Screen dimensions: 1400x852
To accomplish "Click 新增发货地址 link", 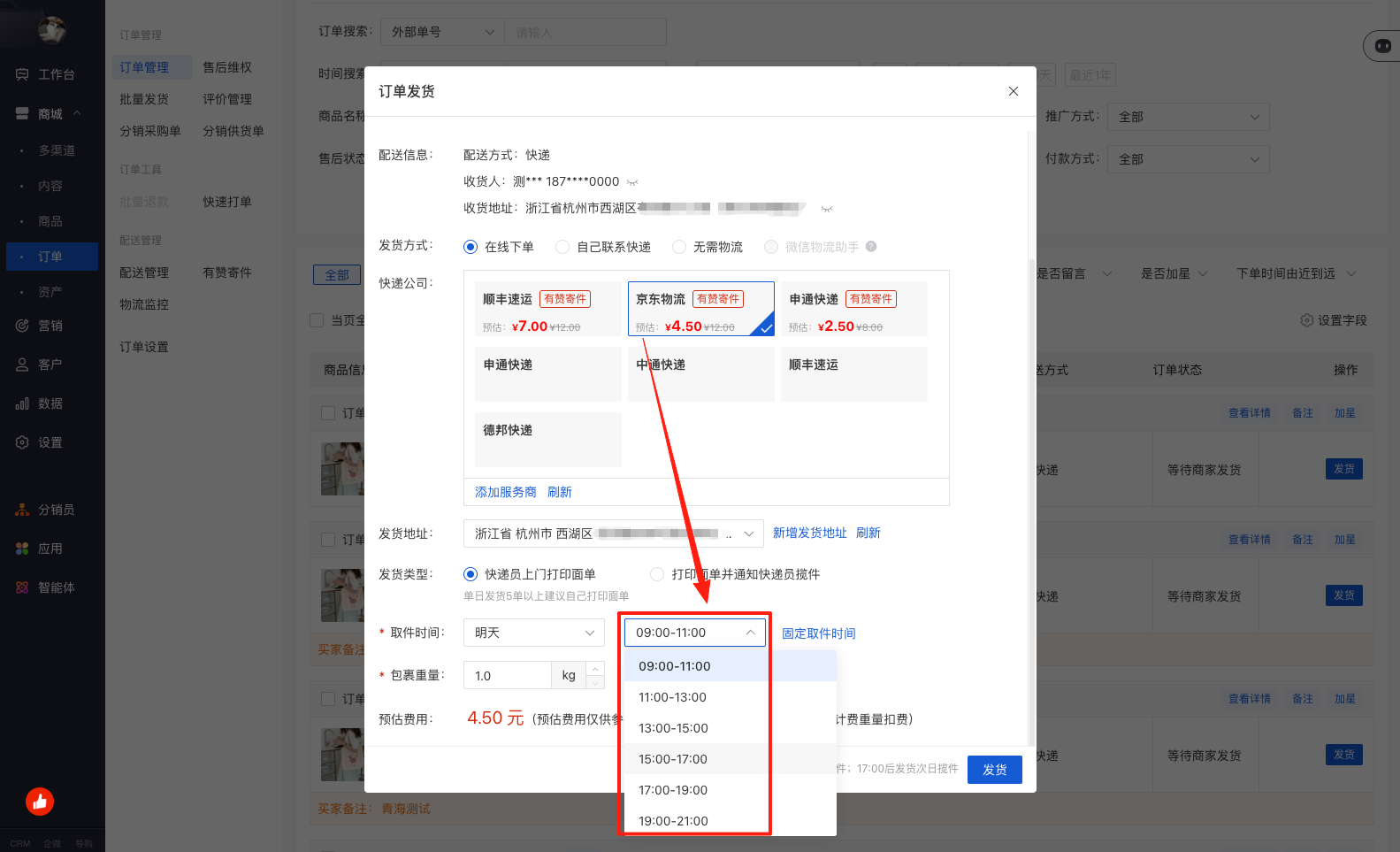I will click(x=810, y=533).
